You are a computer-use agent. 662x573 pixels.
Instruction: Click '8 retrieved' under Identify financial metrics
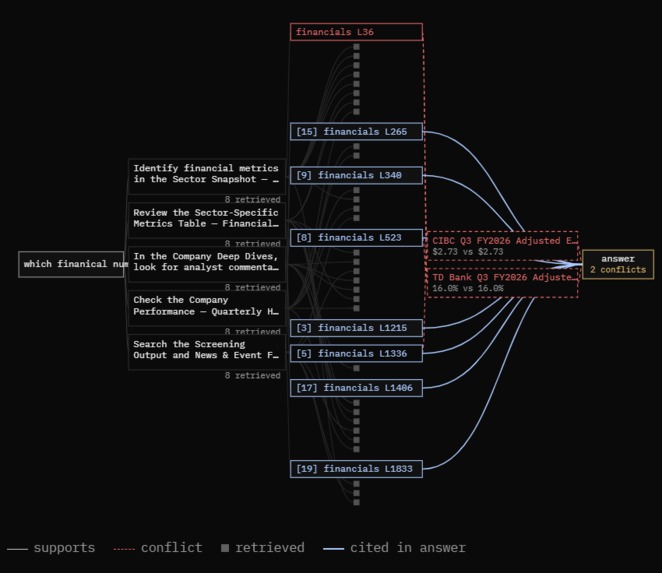click(252, 199)
